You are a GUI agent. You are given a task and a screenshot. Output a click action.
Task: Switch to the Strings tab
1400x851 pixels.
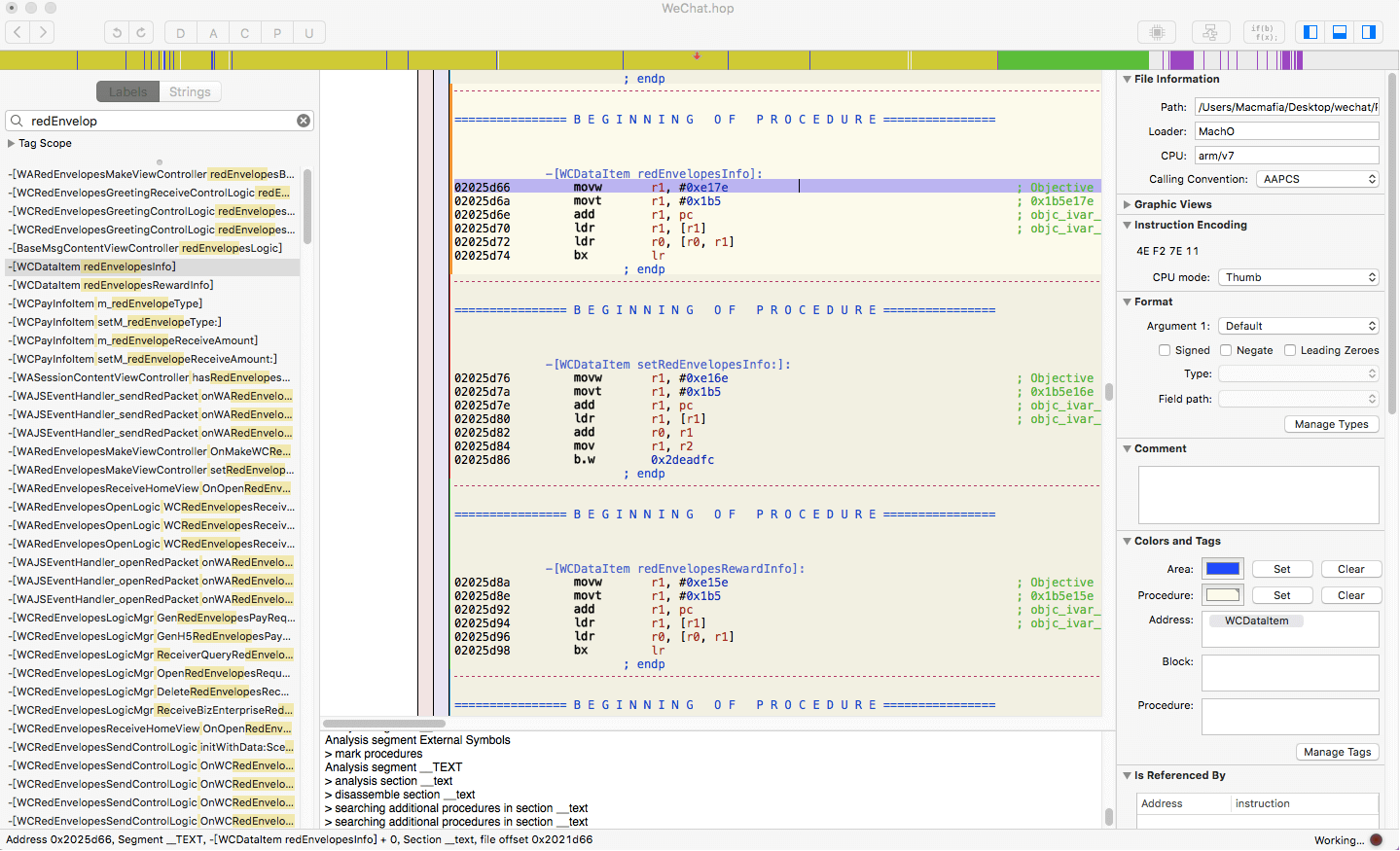click(x=190, y=91)
